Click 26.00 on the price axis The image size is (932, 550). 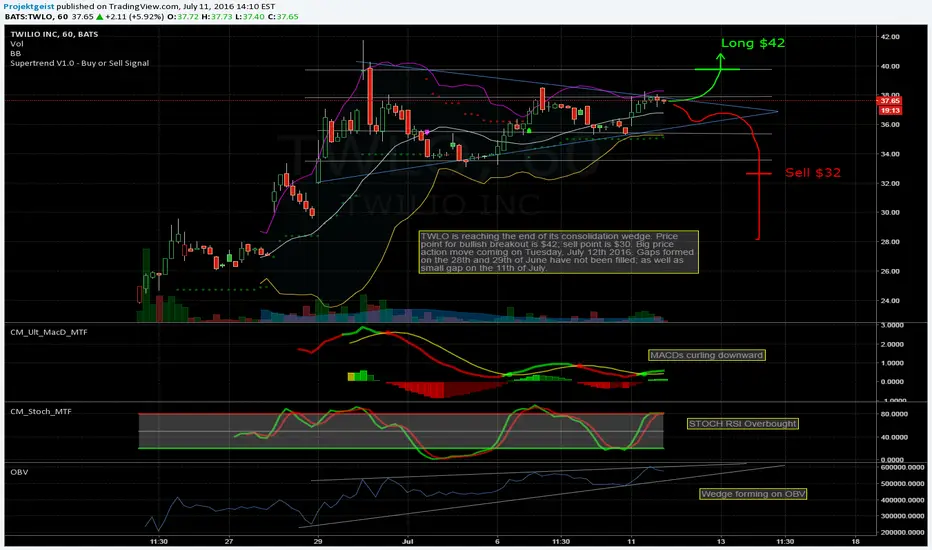(890, 271)
